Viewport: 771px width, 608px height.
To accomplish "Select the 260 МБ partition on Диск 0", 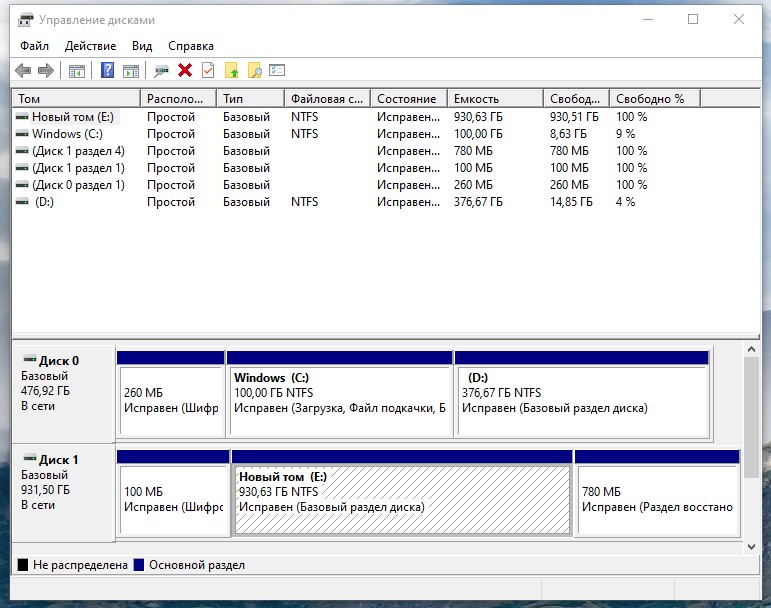I will coord(171,393).
